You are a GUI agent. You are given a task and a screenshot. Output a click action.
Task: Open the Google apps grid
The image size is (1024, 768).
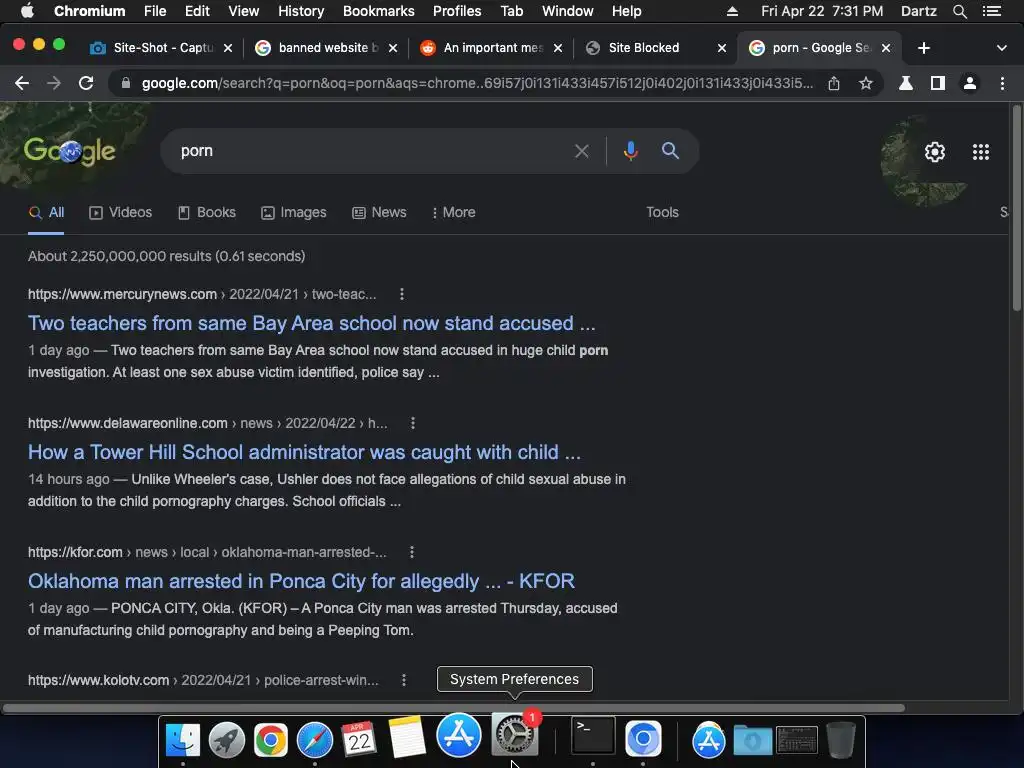tap(981, 152)
